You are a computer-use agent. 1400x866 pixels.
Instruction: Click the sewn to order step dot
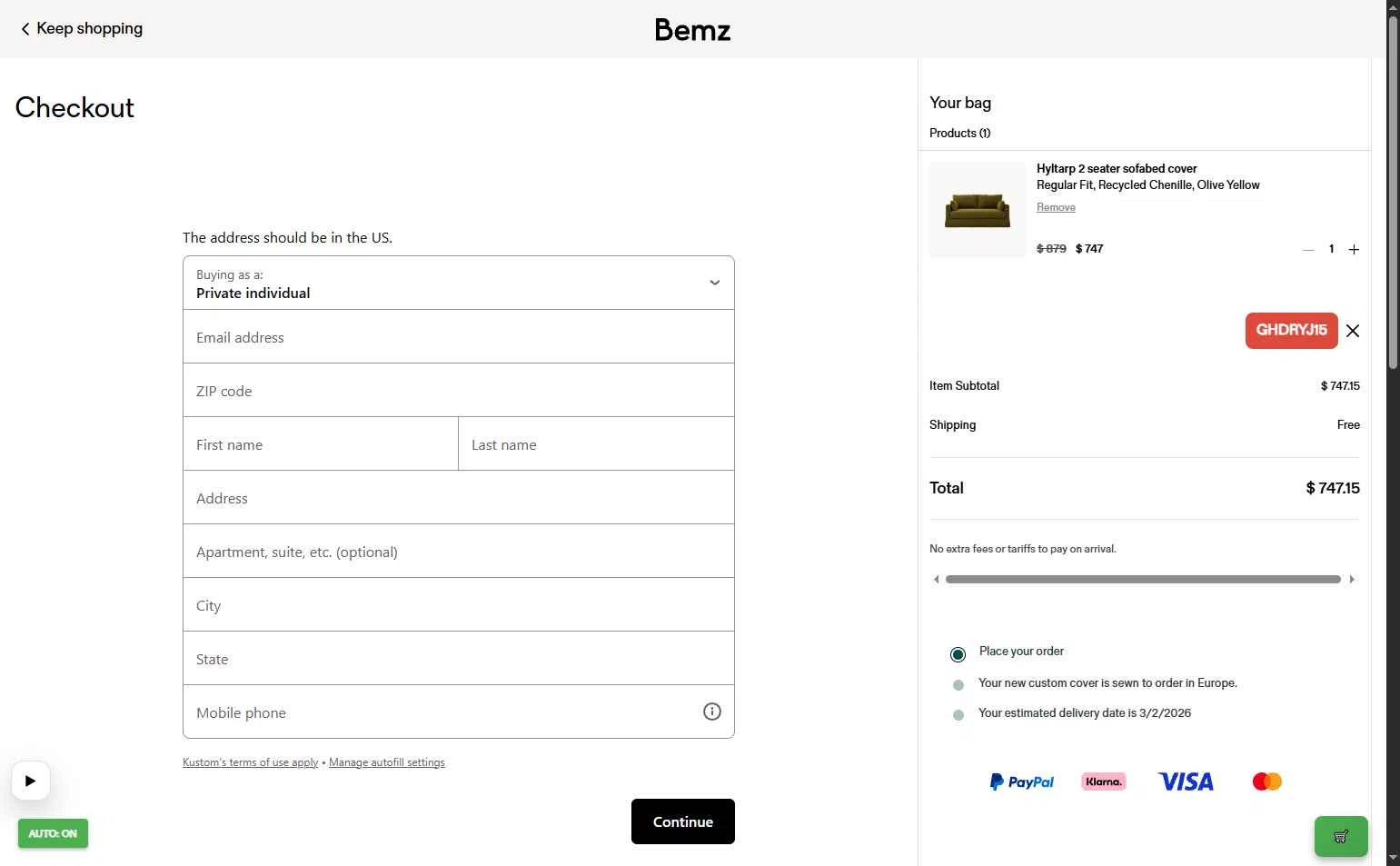(x=958, y=685)
